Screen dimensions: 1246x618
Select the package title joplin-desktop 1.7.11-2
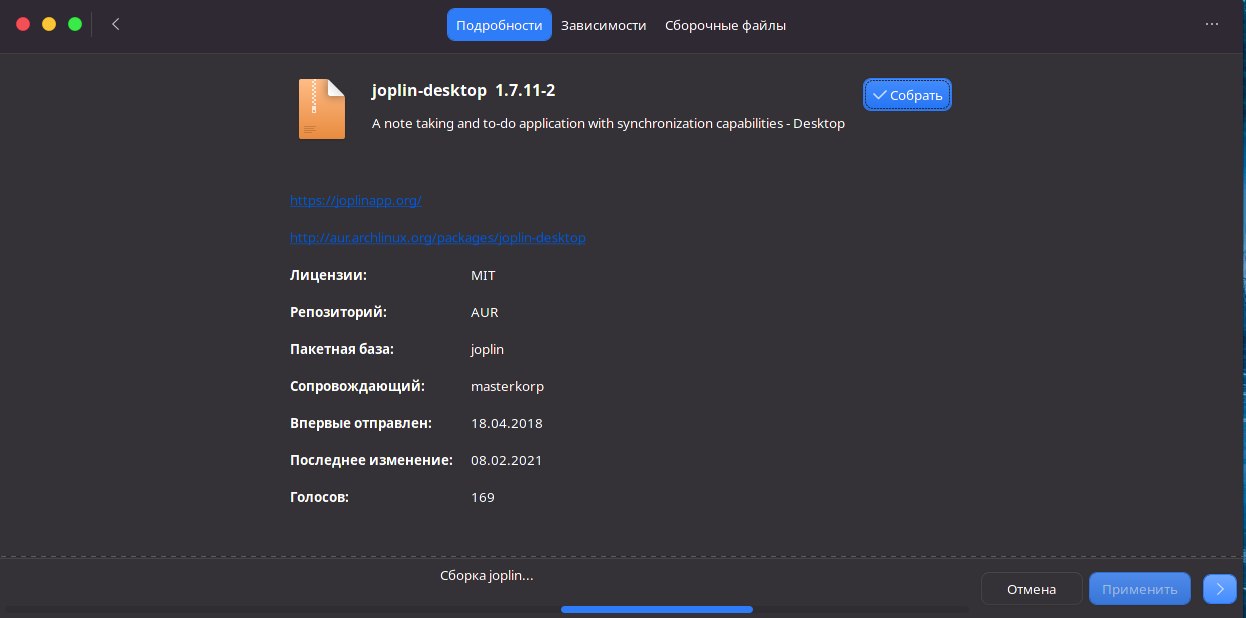click(x=463, y=90)
